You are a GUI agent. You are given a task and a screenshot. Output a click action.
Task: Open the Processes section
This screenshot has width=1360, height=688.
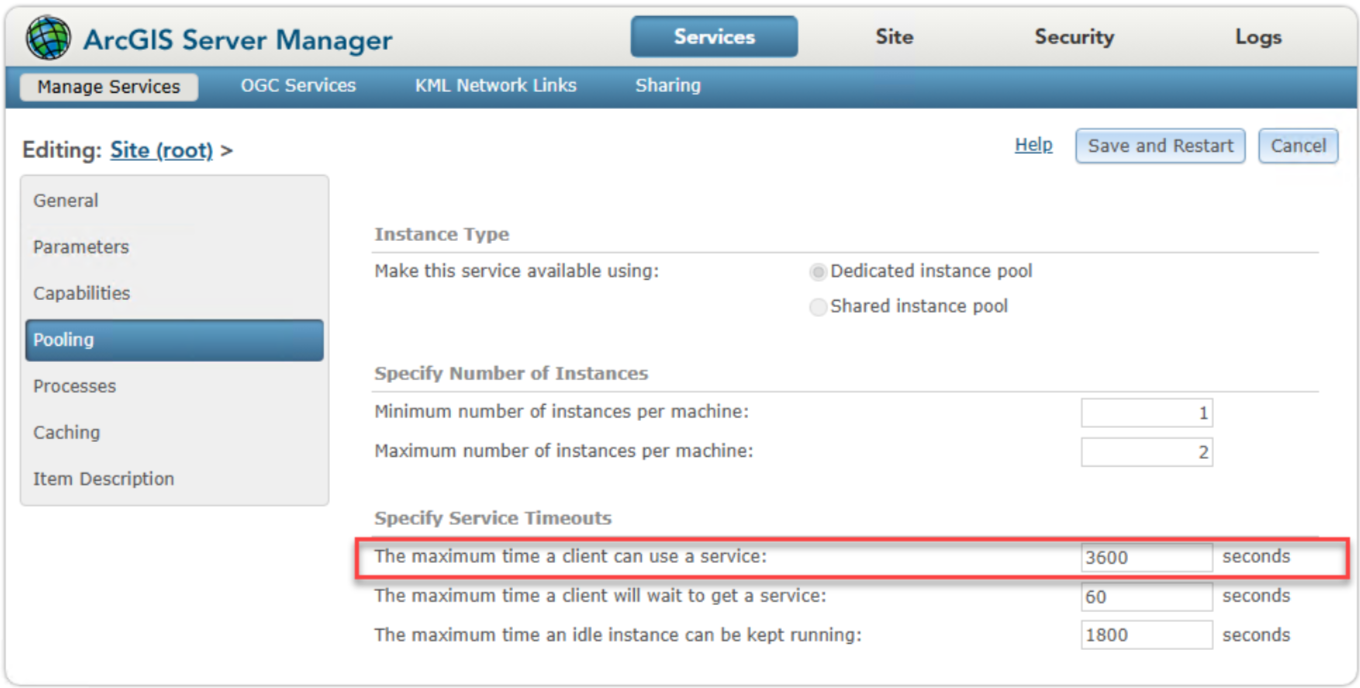173,386
